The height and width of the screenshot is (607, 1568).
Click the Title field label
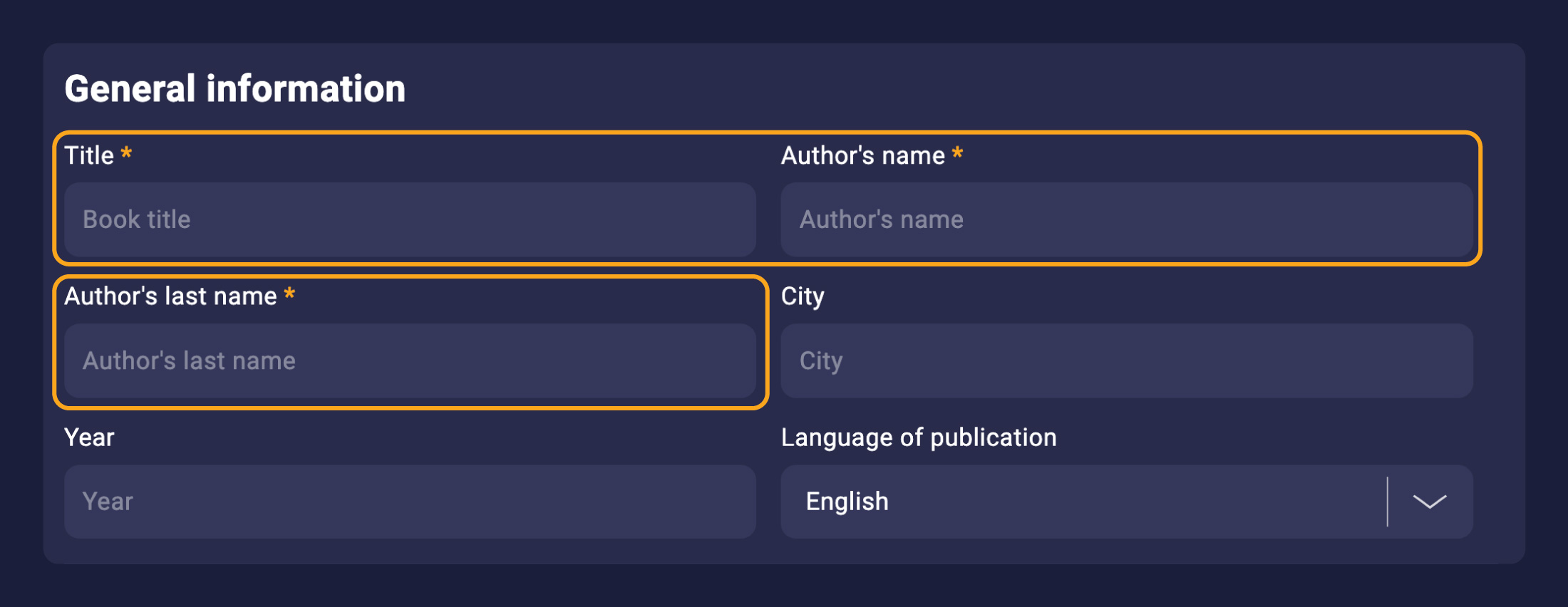tap(89, 155)
